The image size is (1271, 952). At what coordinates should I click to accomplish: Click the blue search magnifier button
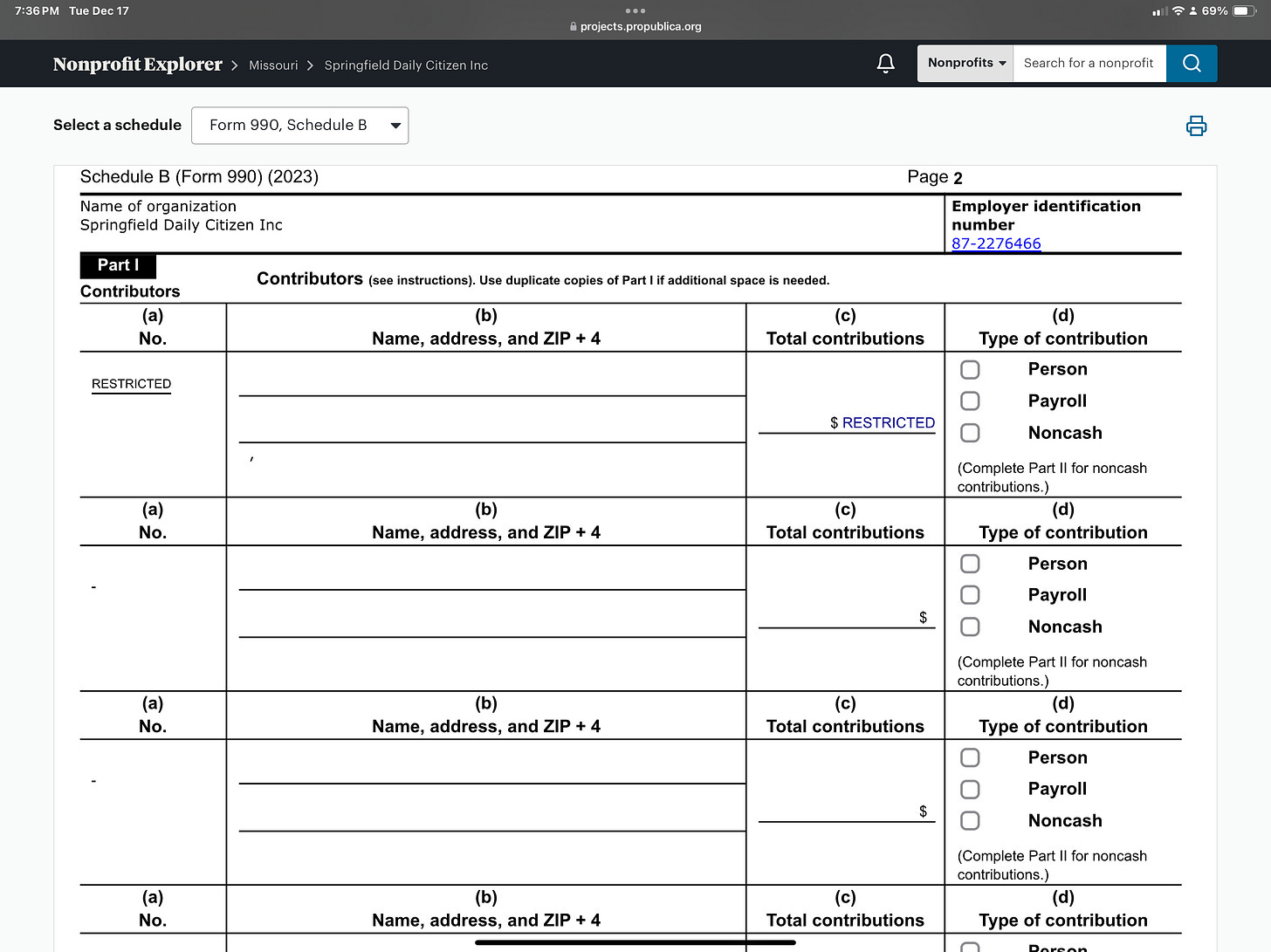pos(1192,64)
